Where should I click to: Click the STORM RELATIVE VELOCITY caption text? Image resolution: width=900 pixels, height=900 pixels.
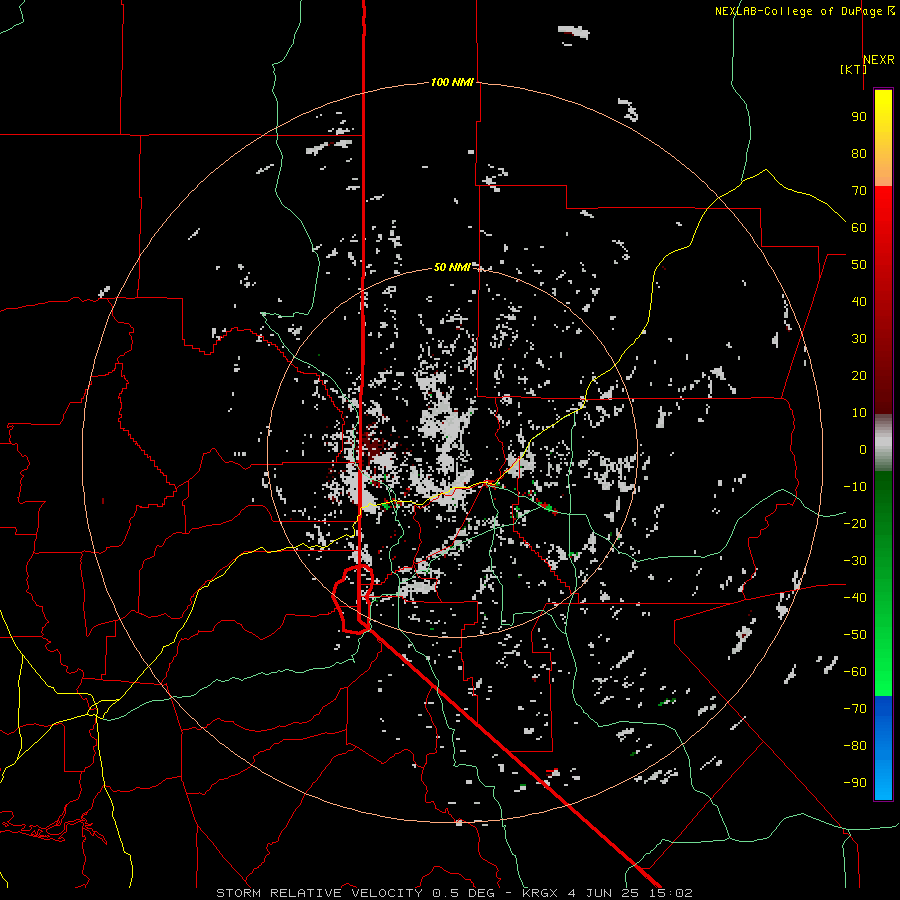[x=319, y=893]
